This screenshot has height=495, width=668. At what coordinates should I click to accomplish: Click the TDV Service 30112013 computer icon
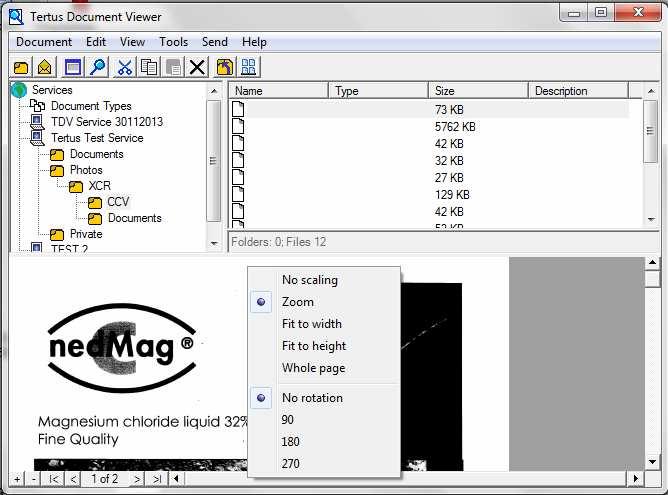pos(37,122)
